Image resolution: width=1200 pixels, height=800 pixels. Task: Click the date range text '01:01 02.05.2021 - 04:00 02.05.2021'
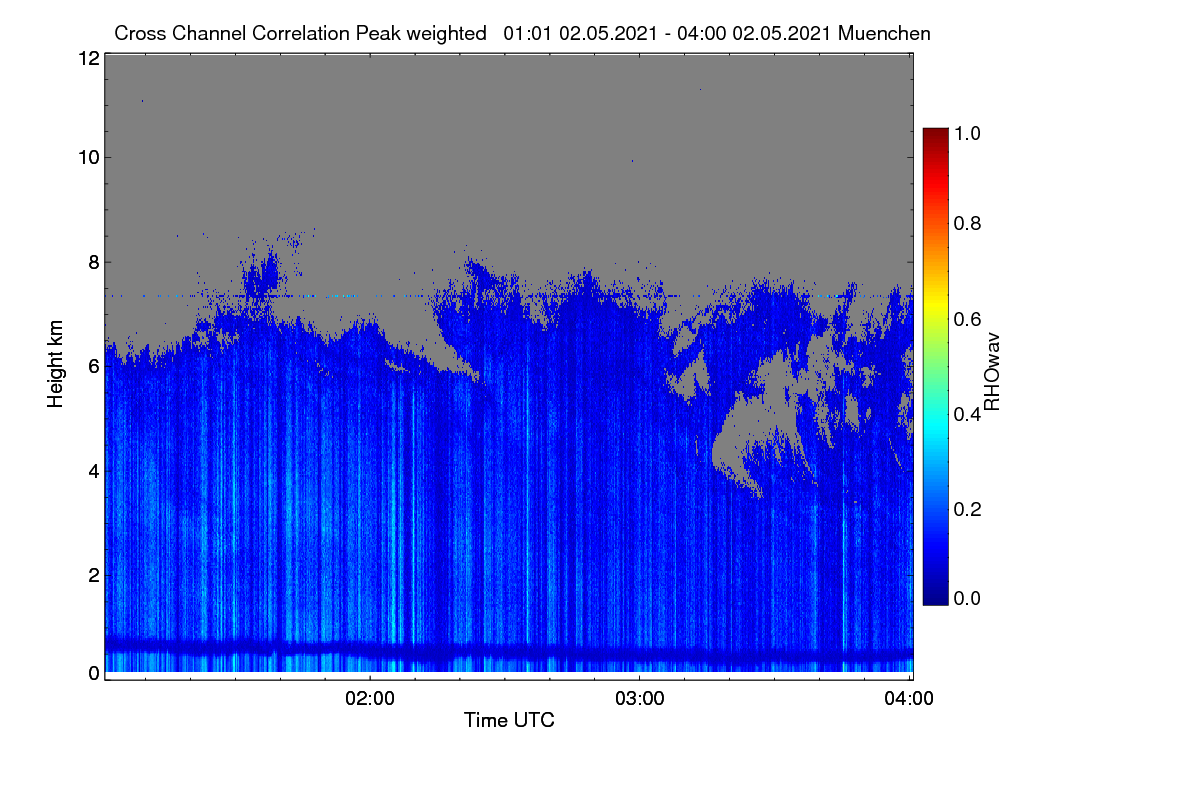coord(668,33)
